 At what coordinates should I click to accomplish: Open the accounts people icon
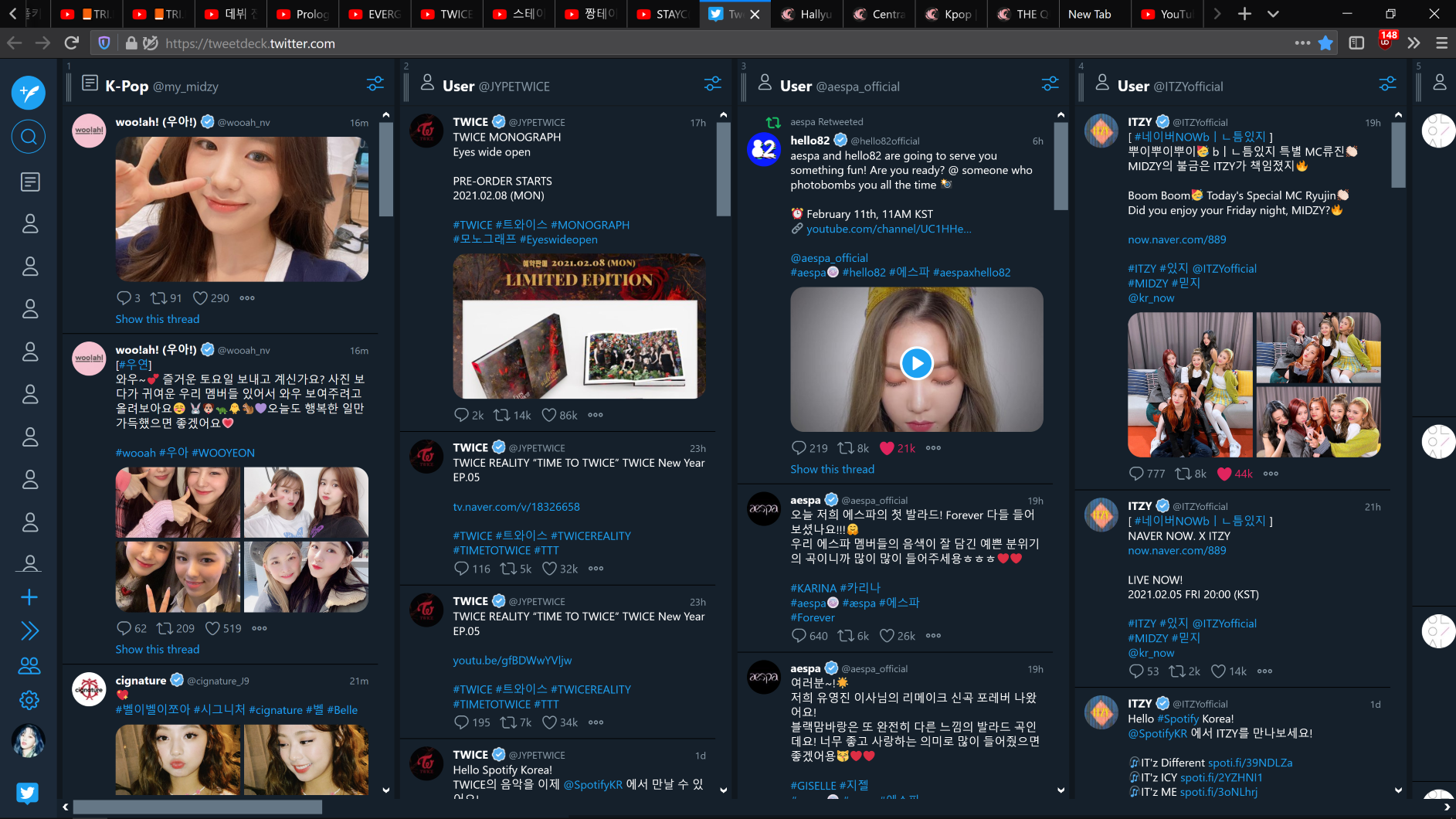pyautogui.click(x=29, y=665)
